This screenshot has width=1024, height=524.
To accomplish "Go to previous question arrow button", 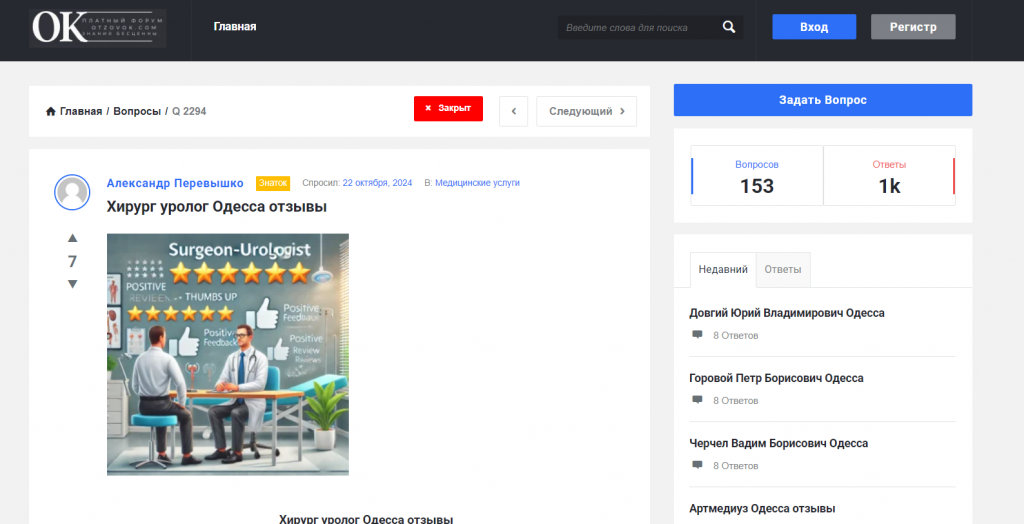I will coord(513,111).
